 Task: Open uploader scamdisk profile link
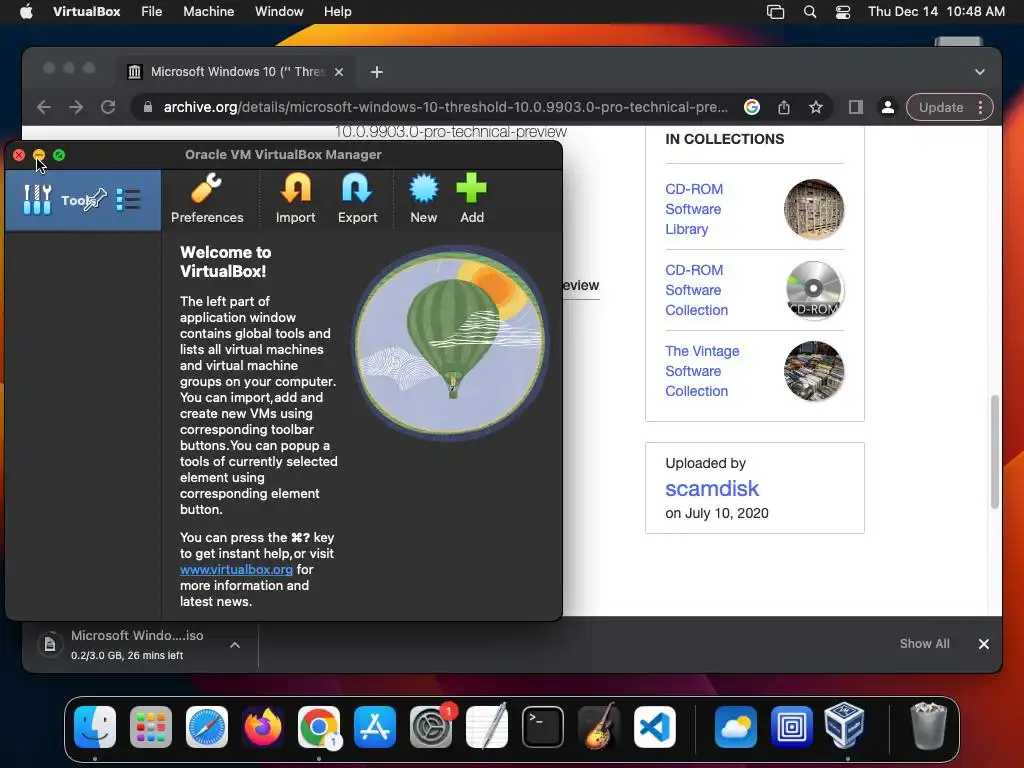click(712, 488)
